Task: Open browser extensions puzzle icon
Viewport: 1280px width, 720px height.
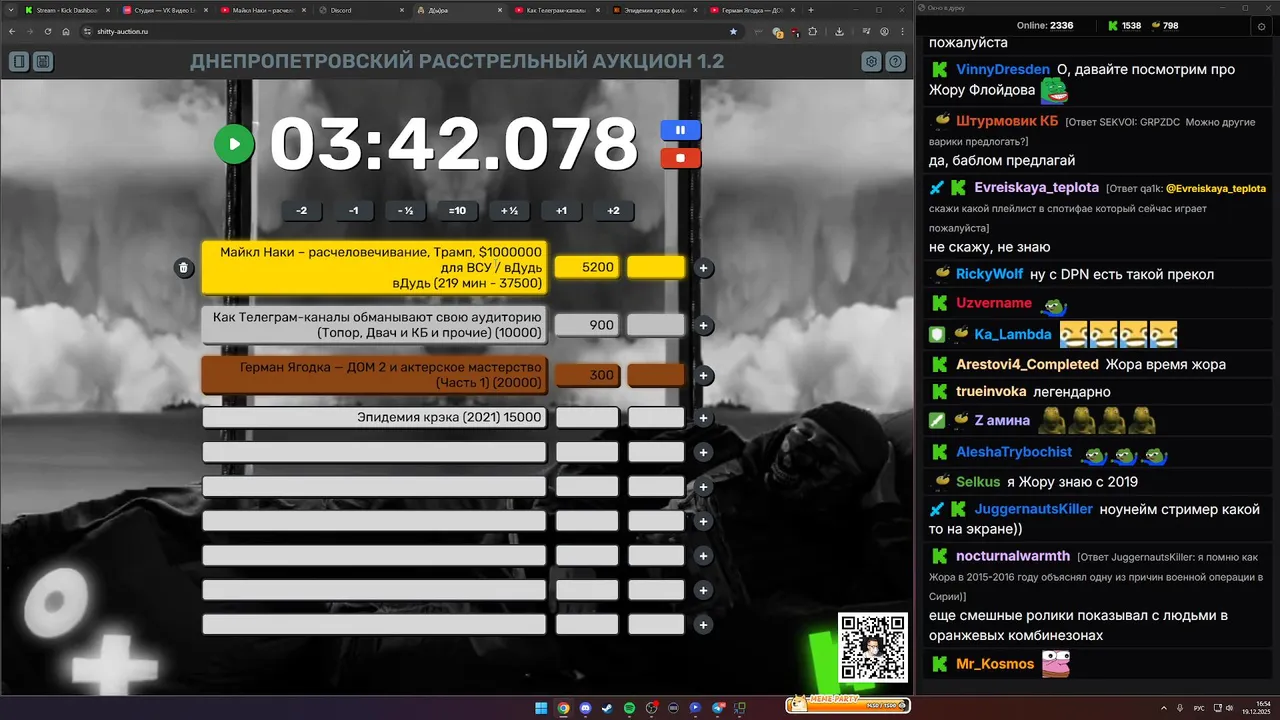Action: pyautogui.click(x=813, y=32)
